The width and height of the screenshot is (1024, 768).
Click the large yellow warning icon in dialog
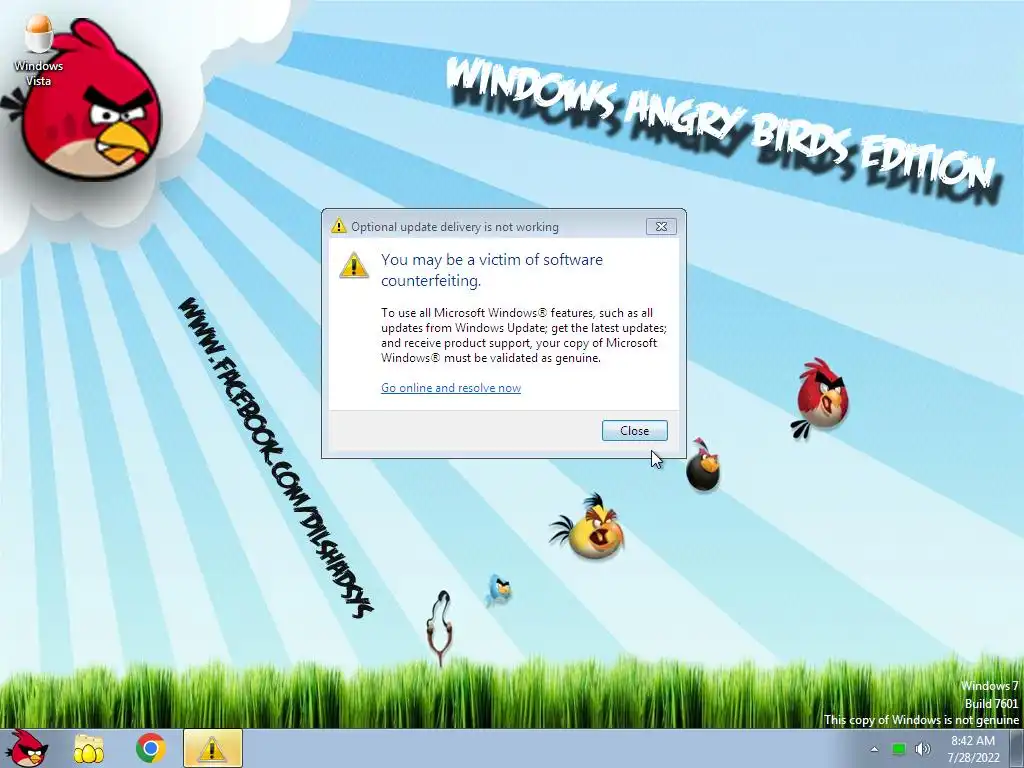point(353,266)
